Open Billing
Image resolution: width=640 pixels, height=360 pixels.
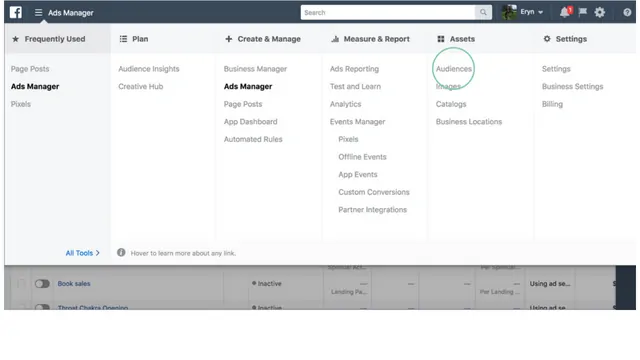(552, 104)
